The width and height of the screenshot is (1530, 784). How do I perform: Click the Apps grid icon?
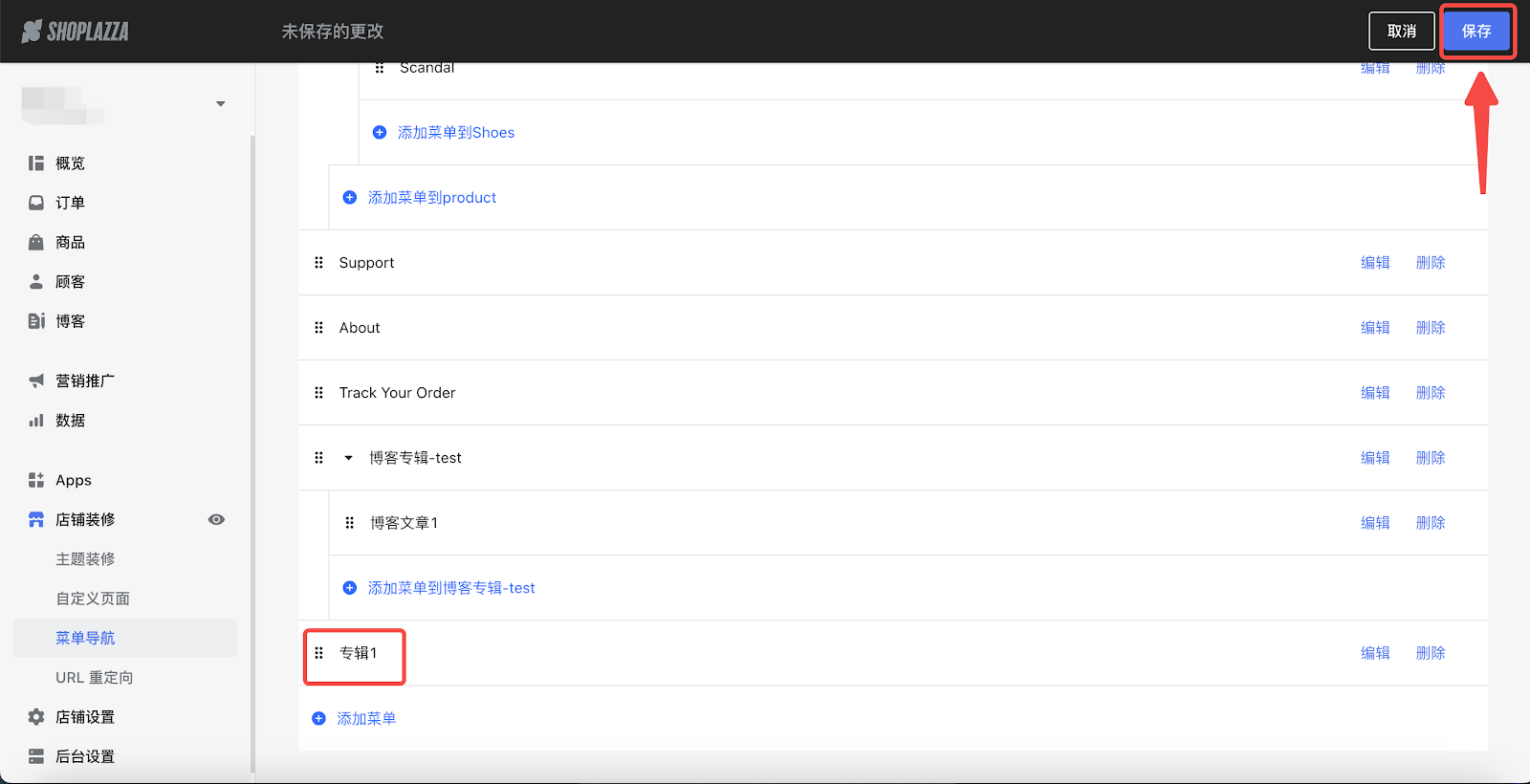pyautogui.click(x=36, y=480)
